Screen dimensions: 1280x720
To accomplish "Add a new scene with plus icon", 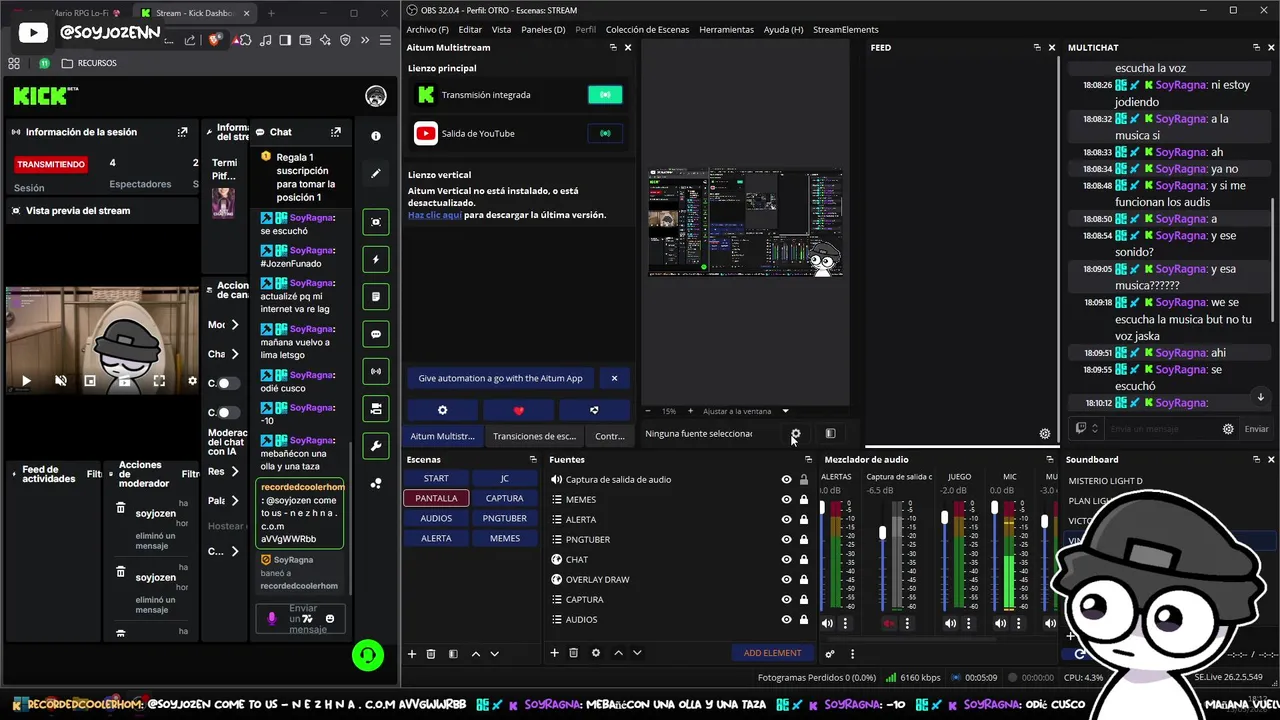I will pyautogui.click(x=411, y=653).
